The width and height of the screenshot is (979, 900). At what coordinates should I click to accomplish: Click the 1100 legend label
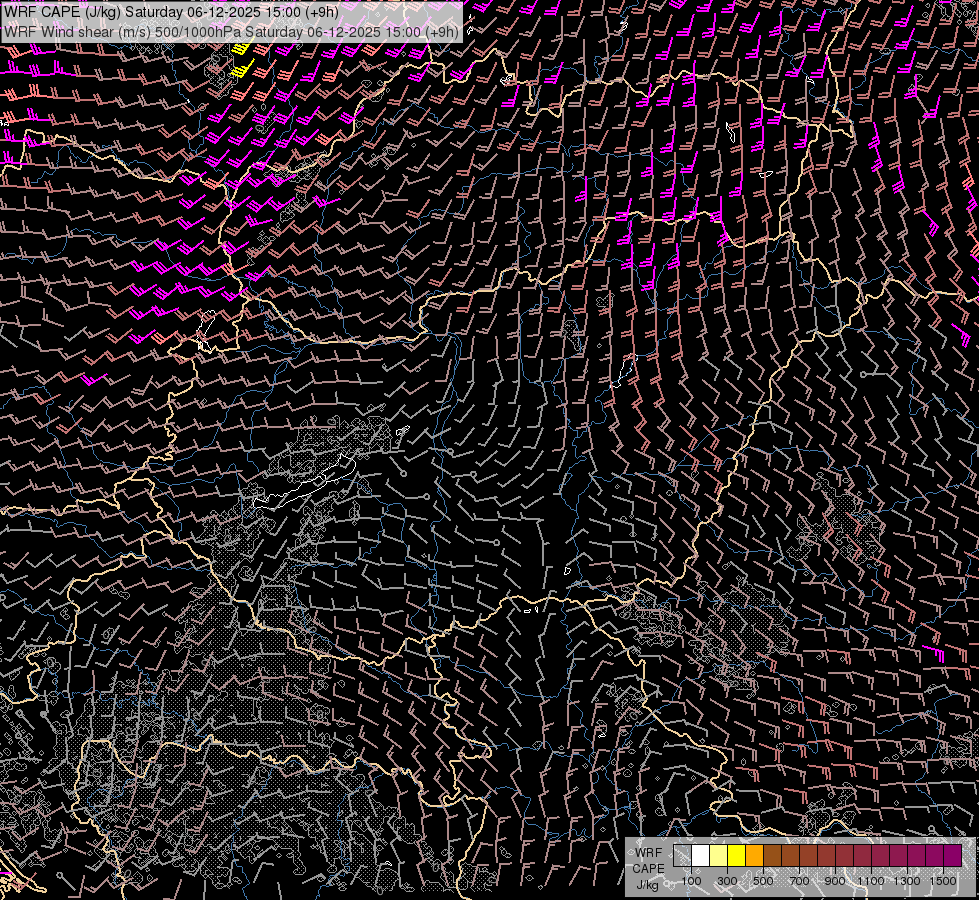tap(870, 881)
